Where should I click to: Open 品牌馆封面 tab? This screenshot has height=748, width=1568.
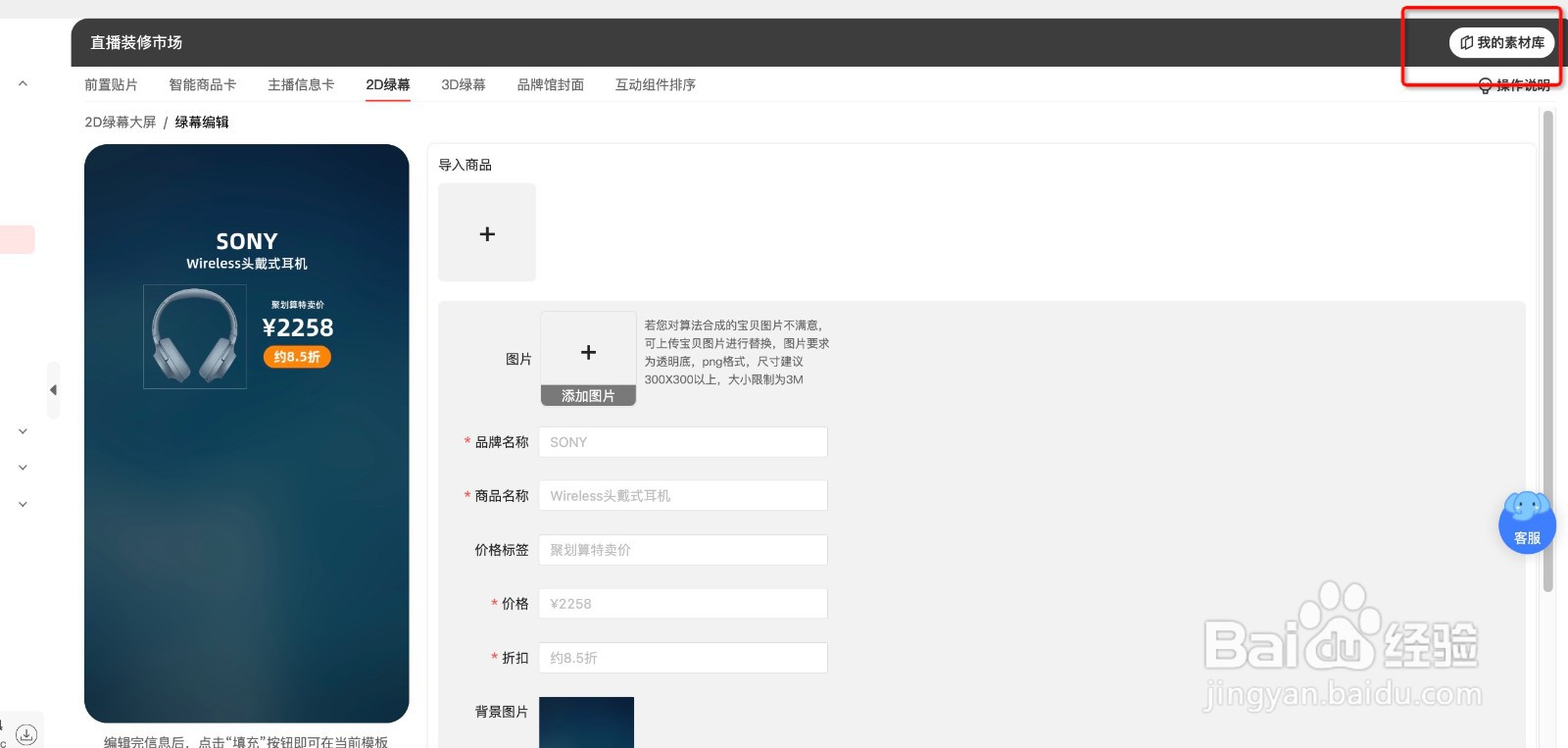pos(551,85)
